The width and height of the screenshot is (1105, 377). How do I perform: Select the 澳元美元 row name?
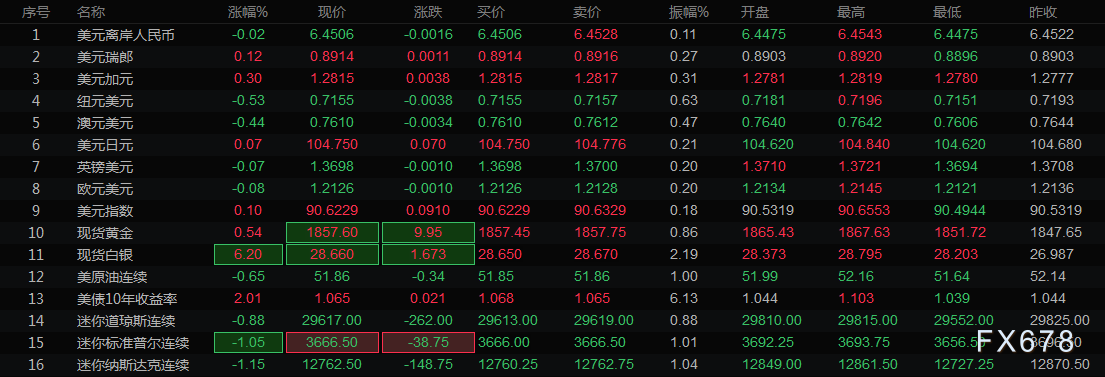click(x=104, y=123)
